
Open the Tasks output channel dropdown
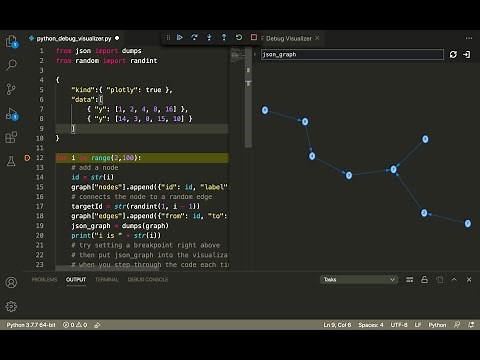coord(359,279)
